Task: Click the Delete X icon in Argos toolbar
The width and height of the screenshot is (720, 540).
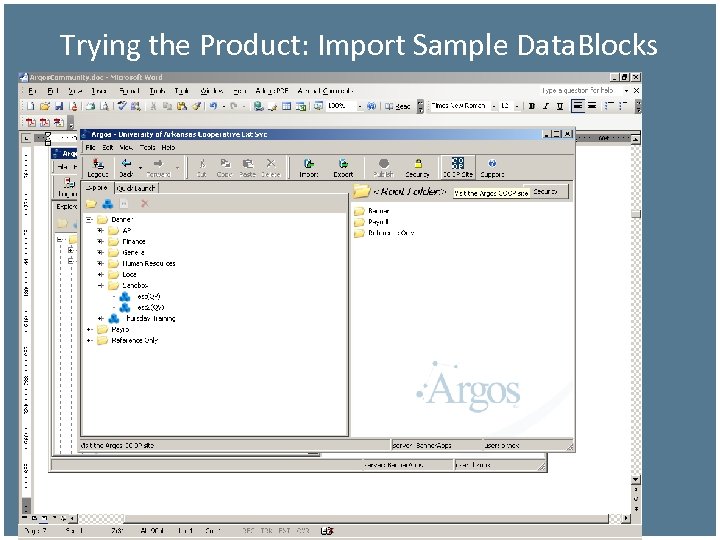Action: (270, 168)
